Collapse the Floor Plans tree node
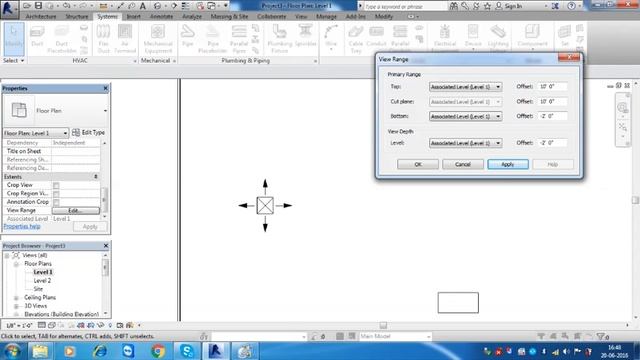The height and width of the screenshot is (360, 640). click(16, 264)
